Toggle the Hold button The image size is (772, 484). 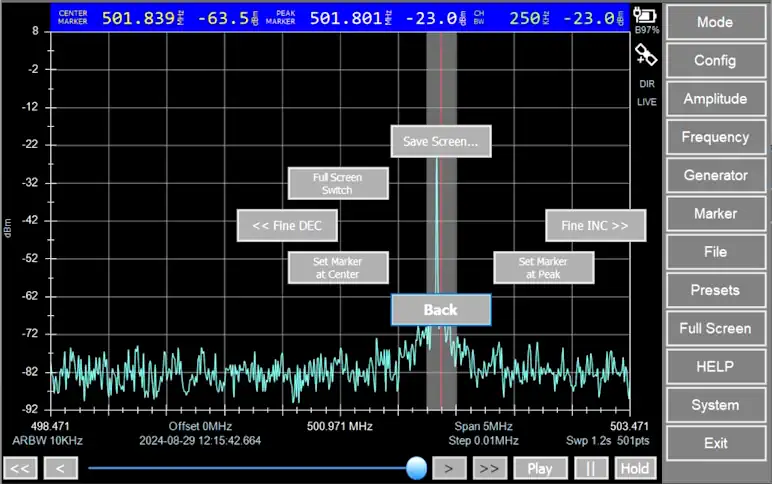coord(634,468)
